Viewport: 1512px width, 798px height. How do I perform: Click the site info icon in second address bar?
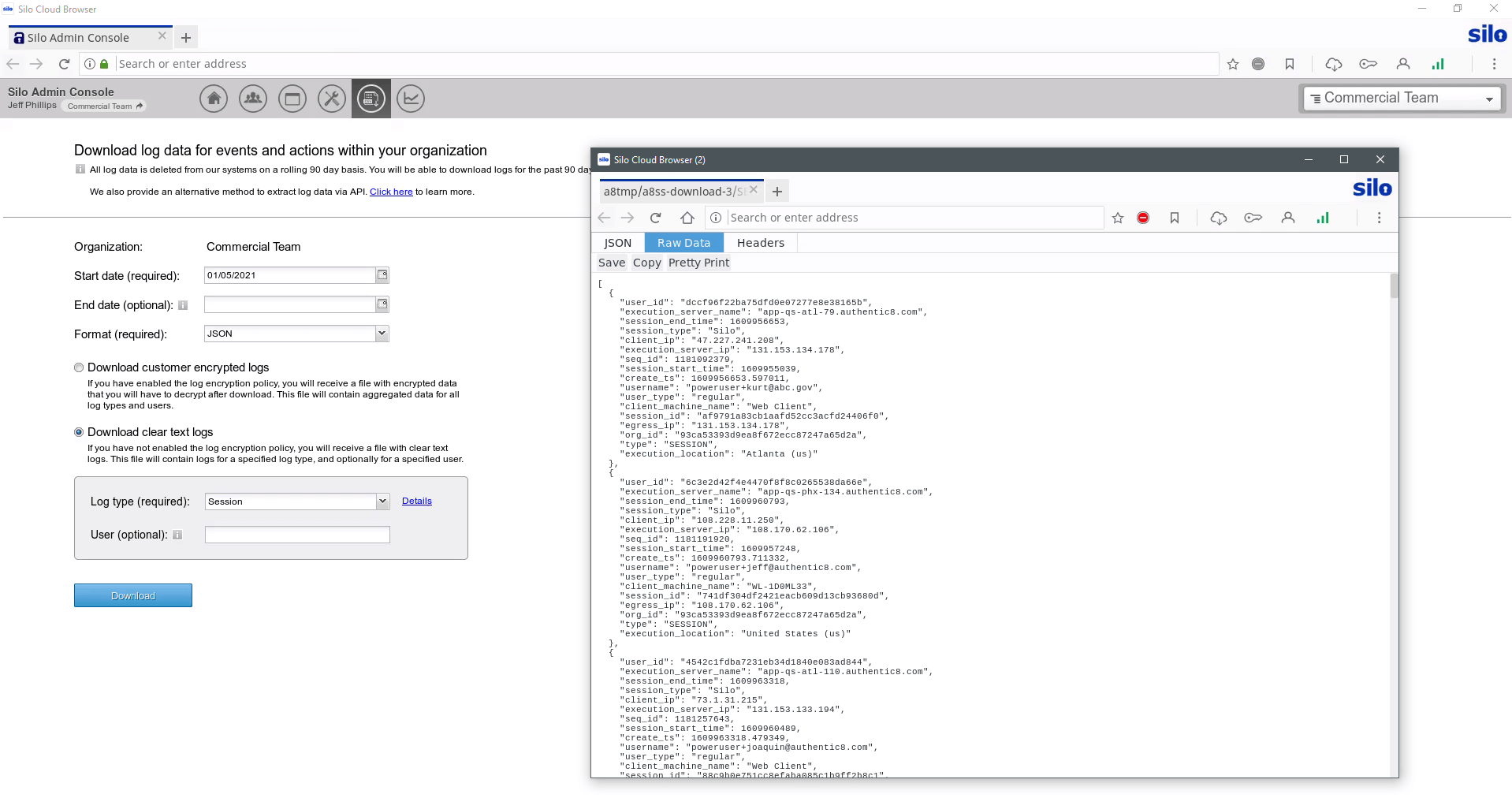716,218
